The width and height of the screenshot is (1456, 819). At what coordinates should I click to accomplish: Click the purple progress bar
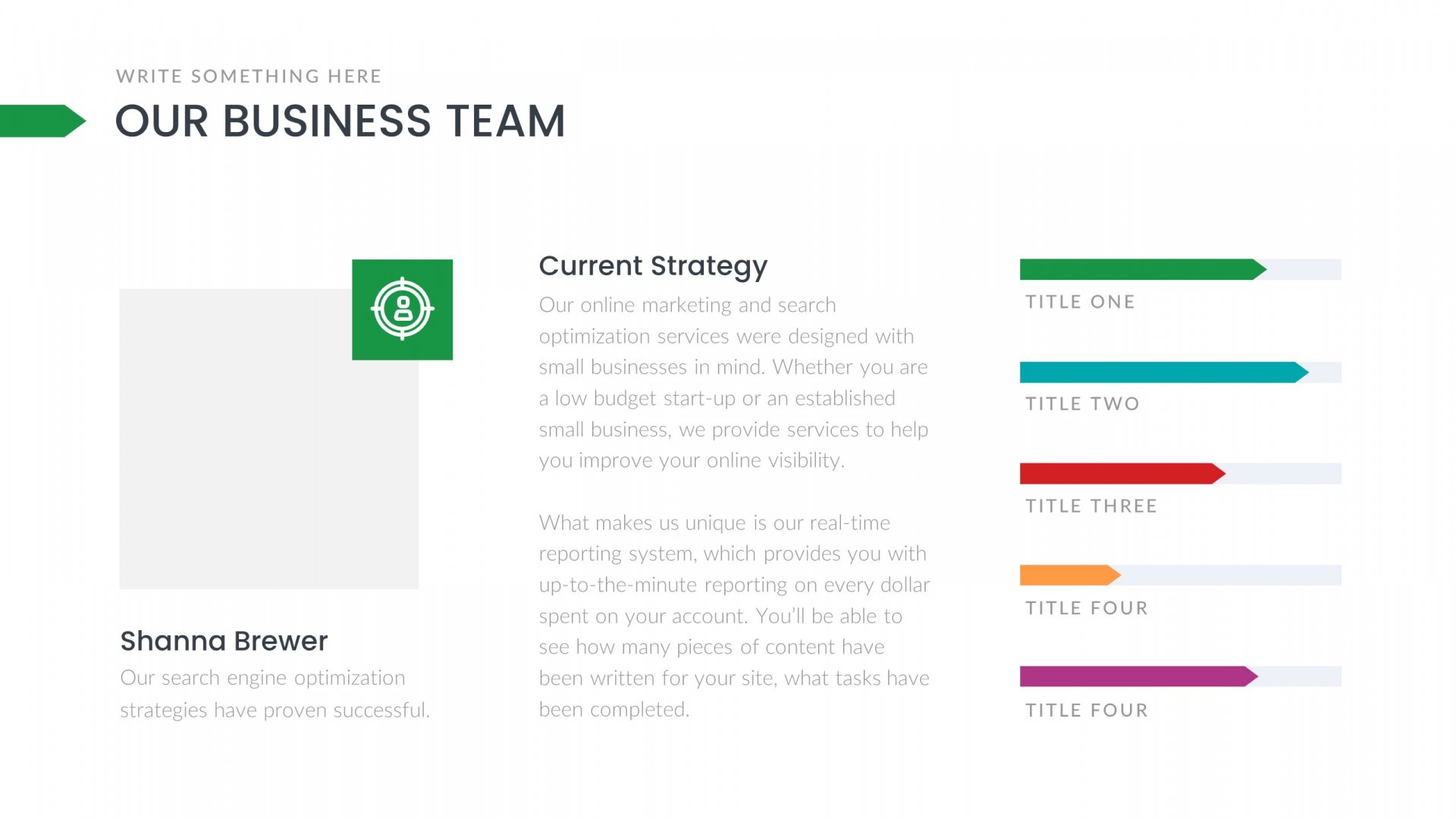point(1139,676)
